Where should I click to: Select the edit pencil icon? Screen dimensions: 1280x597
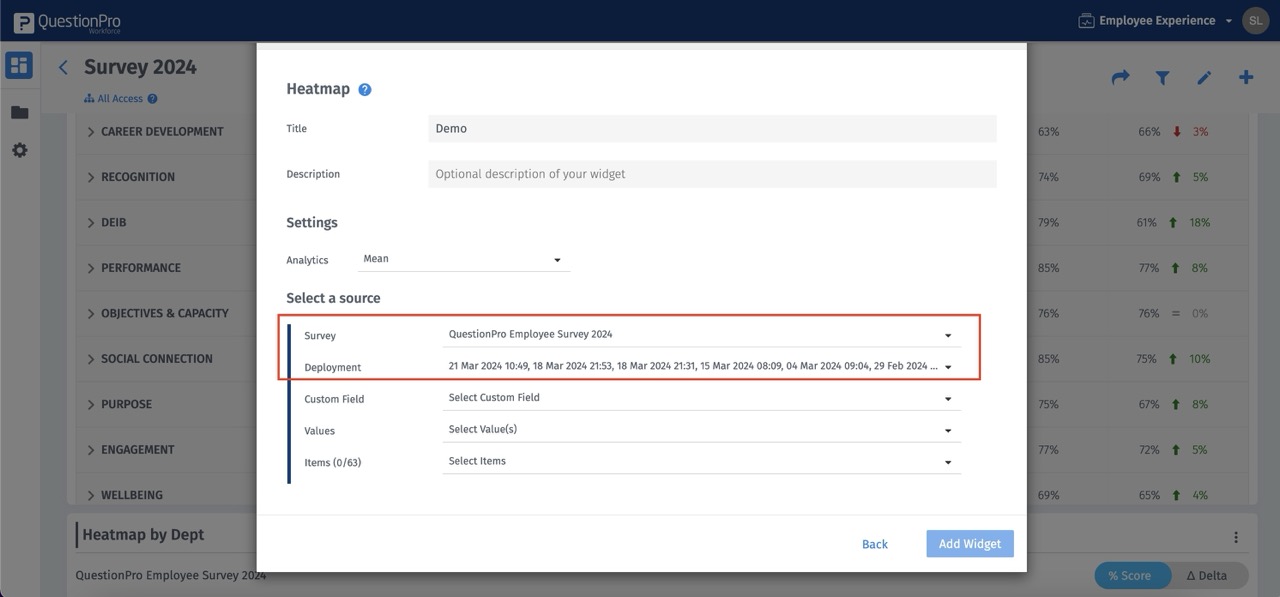click(1204, 77)
